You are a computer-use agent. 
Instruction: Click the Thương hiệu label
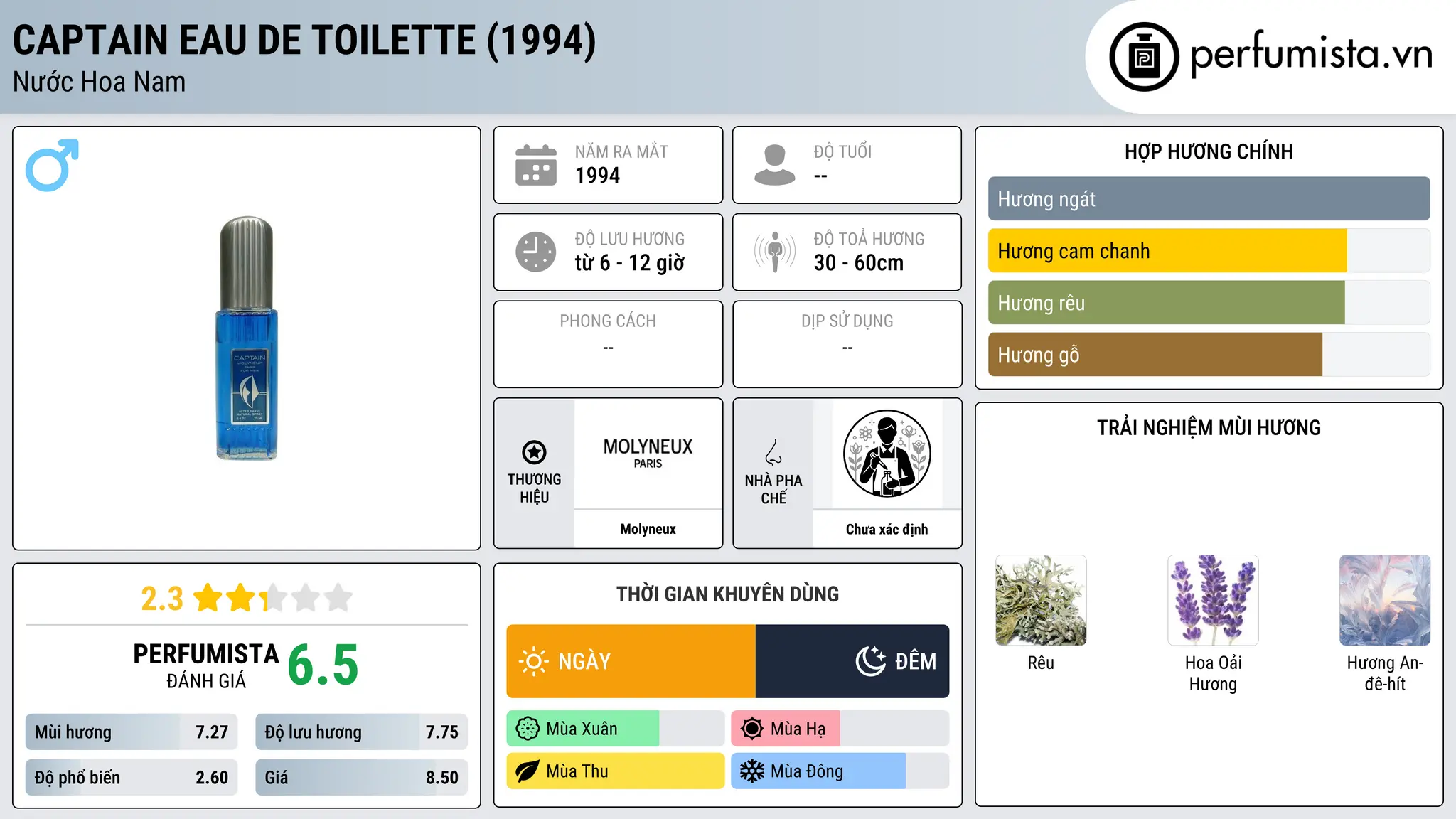coord(534,488)
